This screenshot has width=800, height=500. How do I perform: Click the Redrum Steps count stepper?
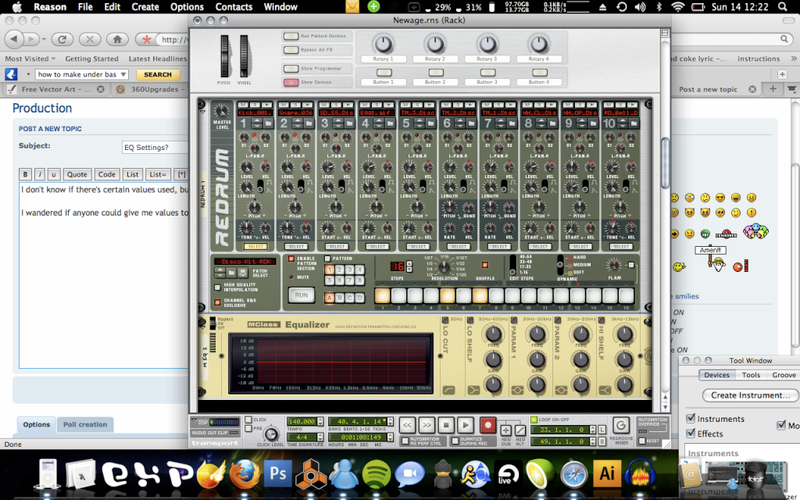[x=409, y=266]
